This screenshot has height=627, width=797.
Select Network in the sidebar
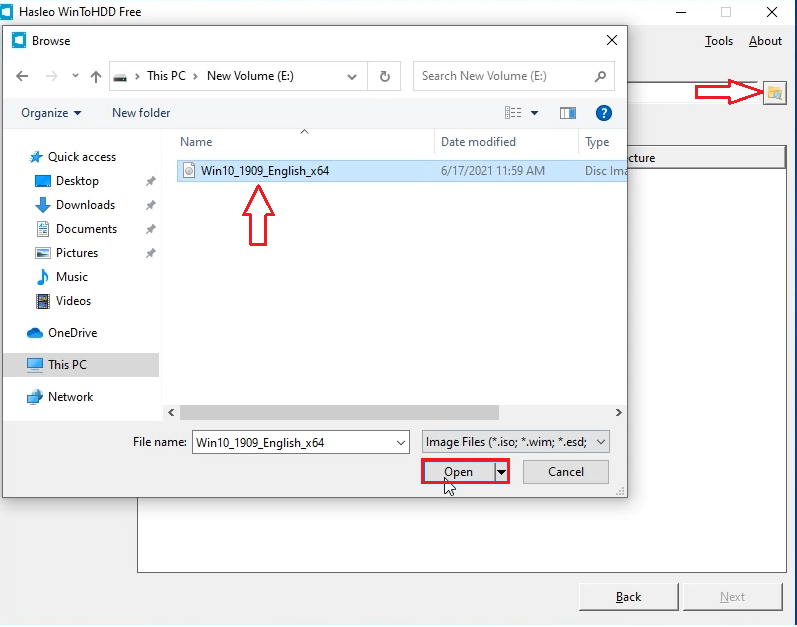point(70,397)
